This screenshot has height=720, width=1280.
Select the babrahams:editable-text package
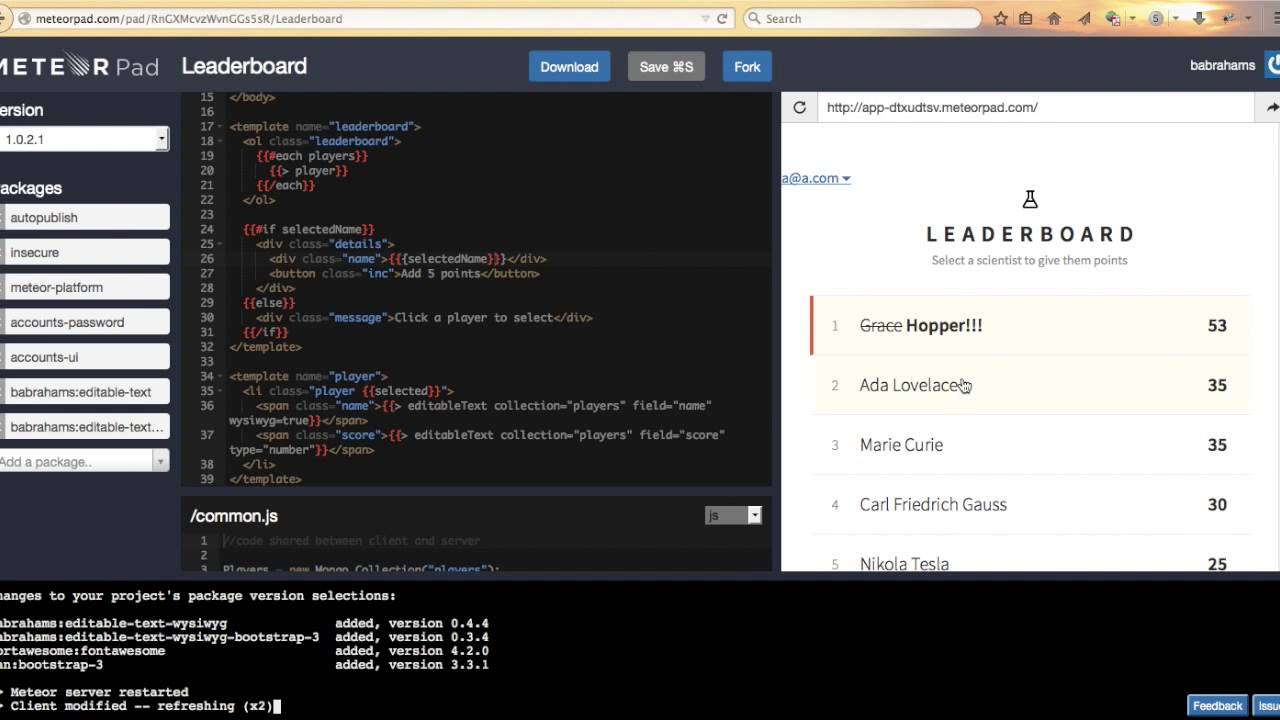point(85,392)
